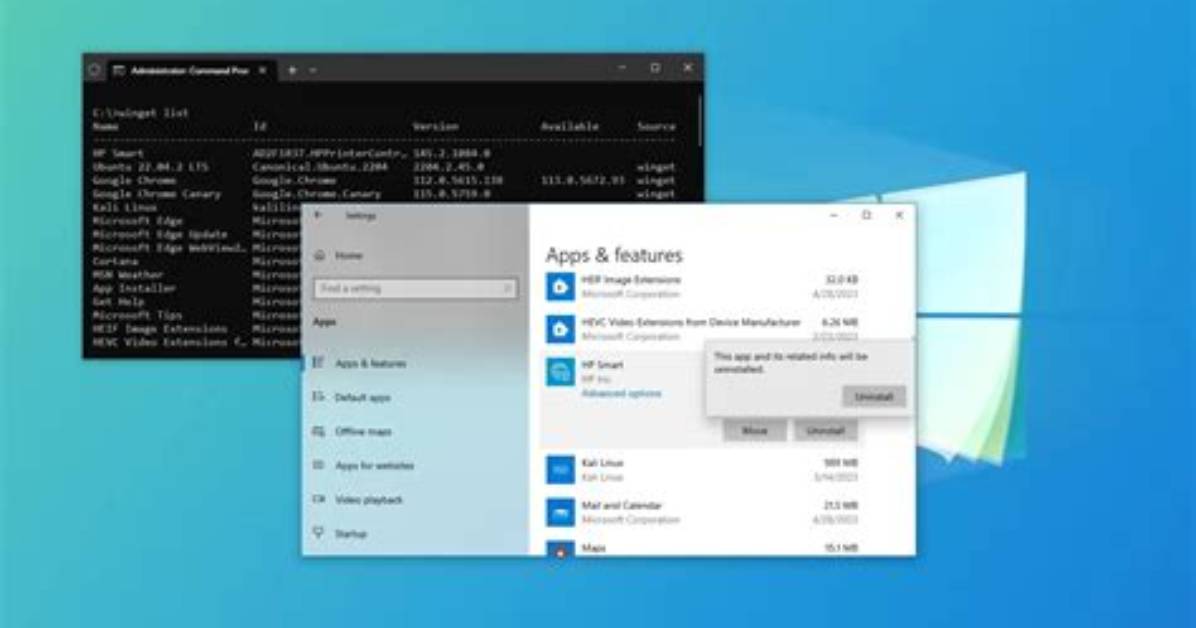The width and height of the screenshot is (1196, 628).
Task: Click the Source column header in terminal
Action: (x=657, y=127)
